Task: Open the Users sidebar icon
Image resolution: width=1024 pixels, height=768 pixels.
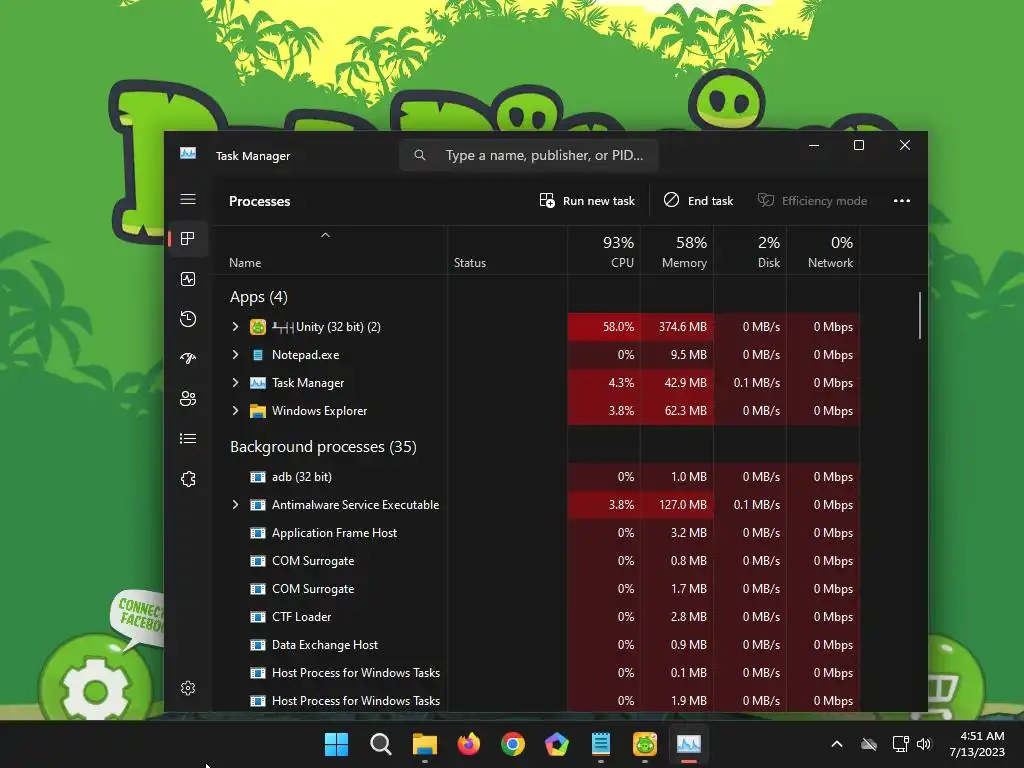Action: tap(188, 398)
